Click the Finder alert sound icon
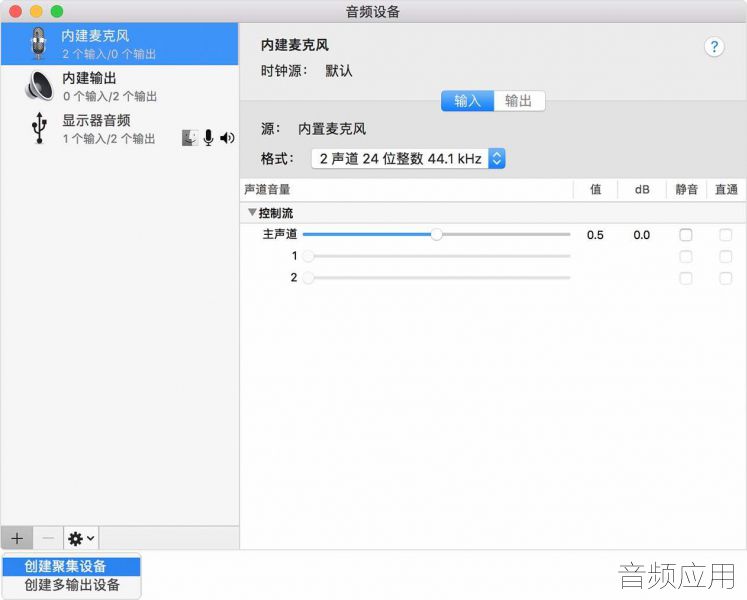This screenshot has height=600, width=747. [x=190, y=138]
